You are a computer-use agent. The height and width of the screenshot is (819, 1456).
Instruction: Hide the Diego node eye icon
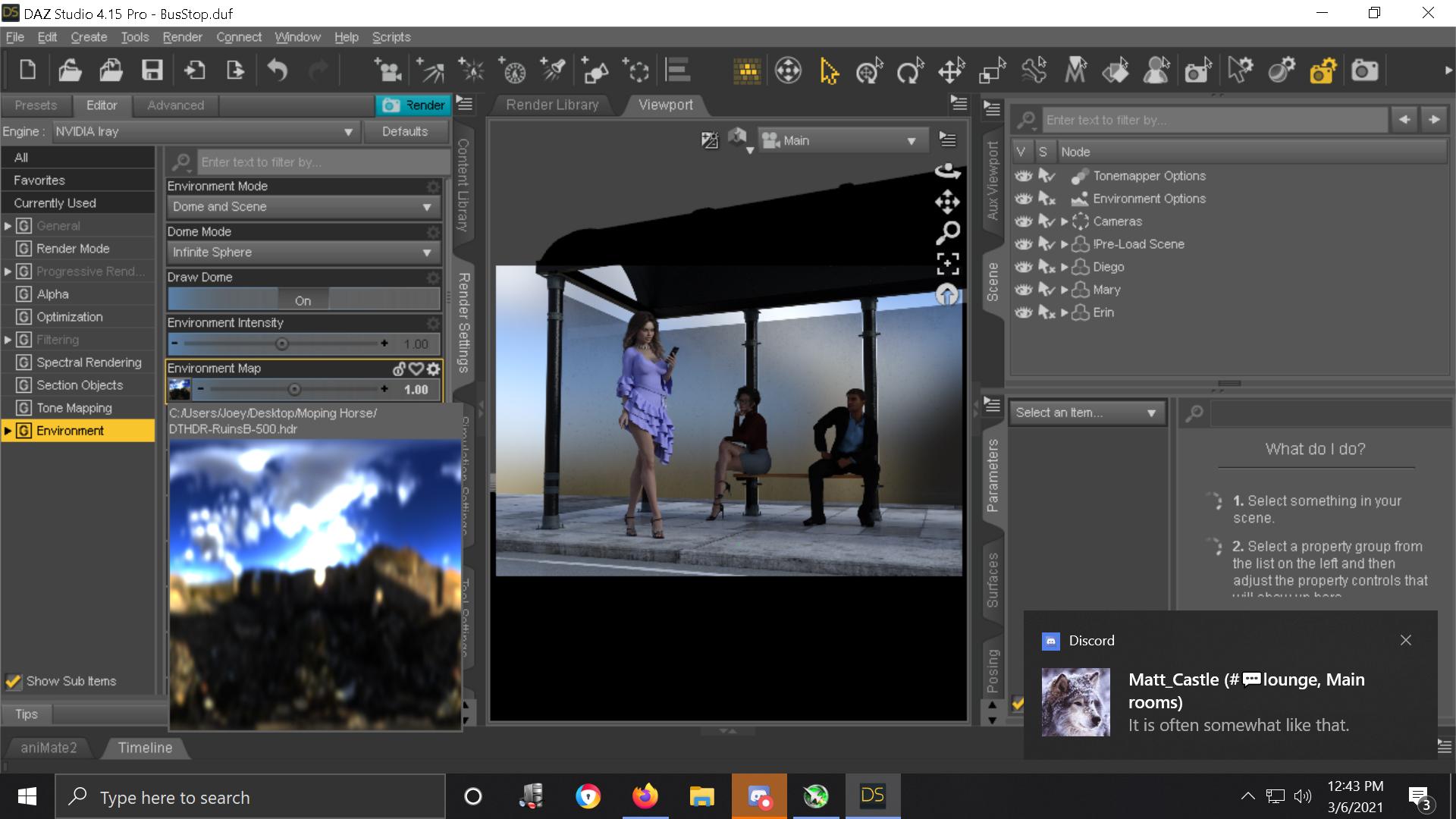(1024, 267)
